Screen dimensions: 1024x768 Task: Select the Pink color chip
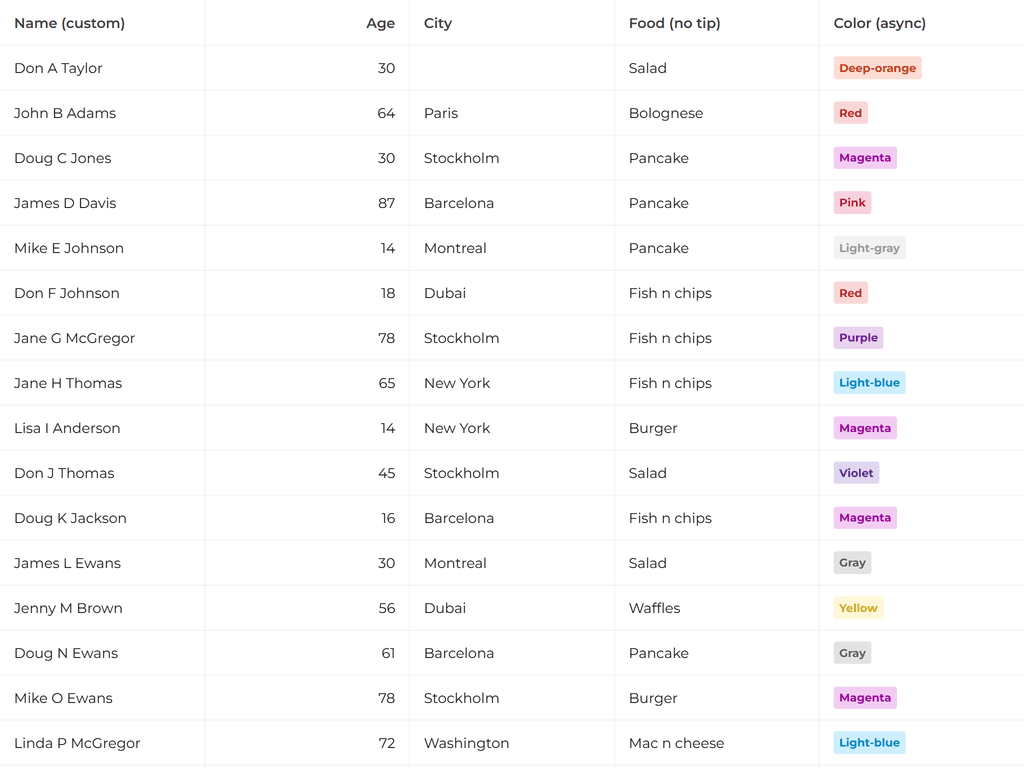[x=852, y=203]
